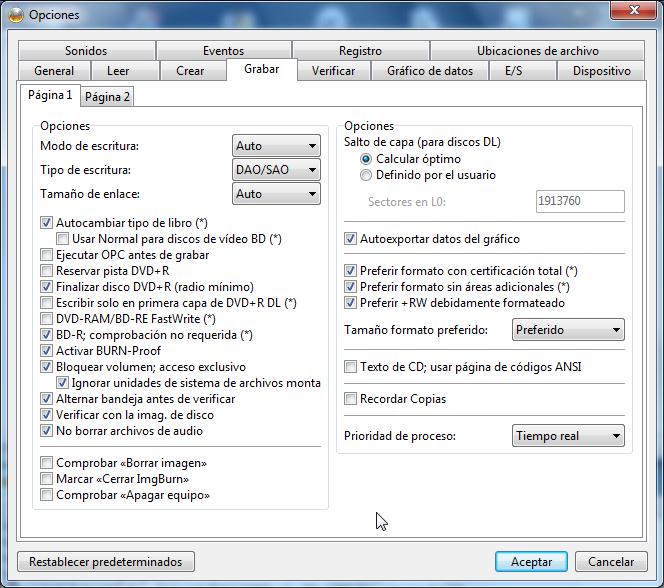Viewport: 664px width, 588px height.
Task: Disable Activar BURN-Proof checkbox
Action: point(46,351)
